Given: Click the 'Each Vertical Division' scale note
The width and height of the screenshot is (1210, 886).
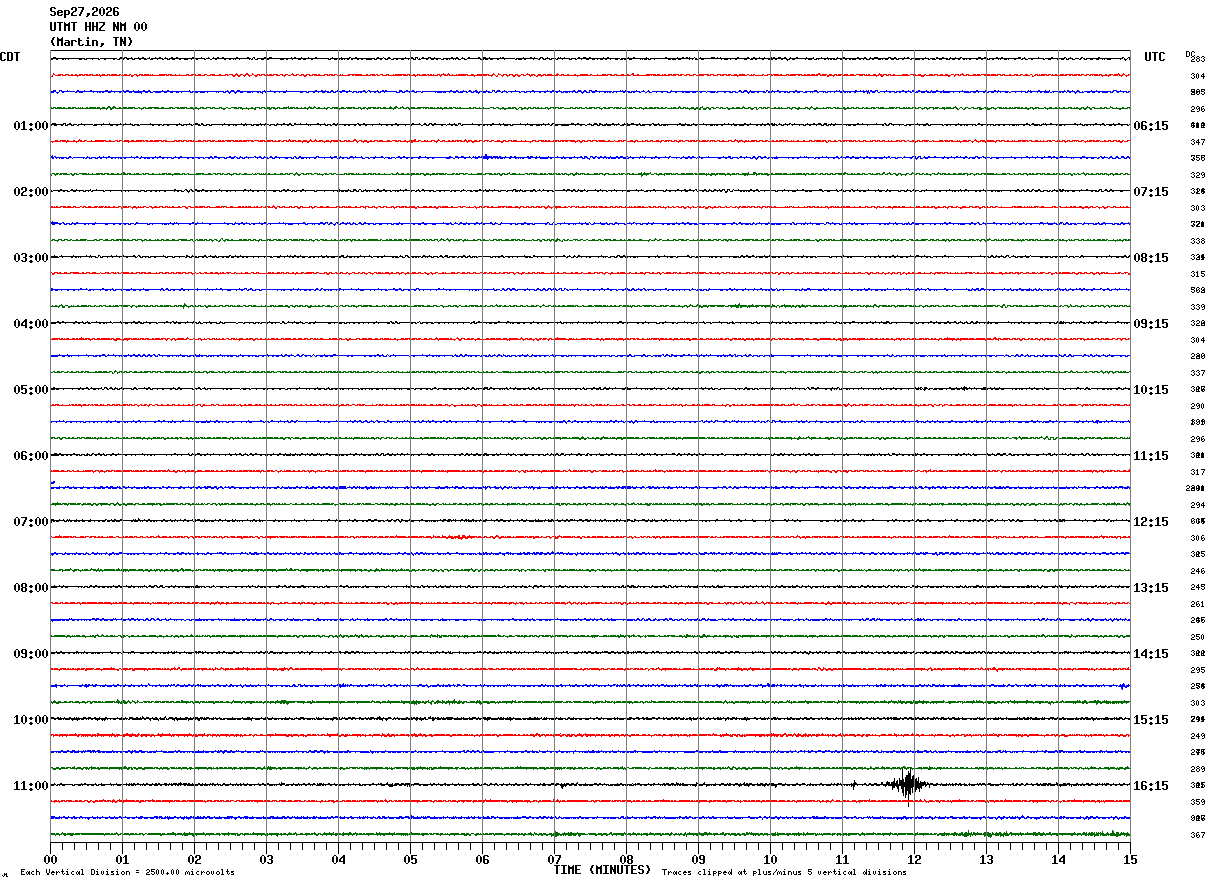Looking at the screenshot, I should click(x=127, y=872).
